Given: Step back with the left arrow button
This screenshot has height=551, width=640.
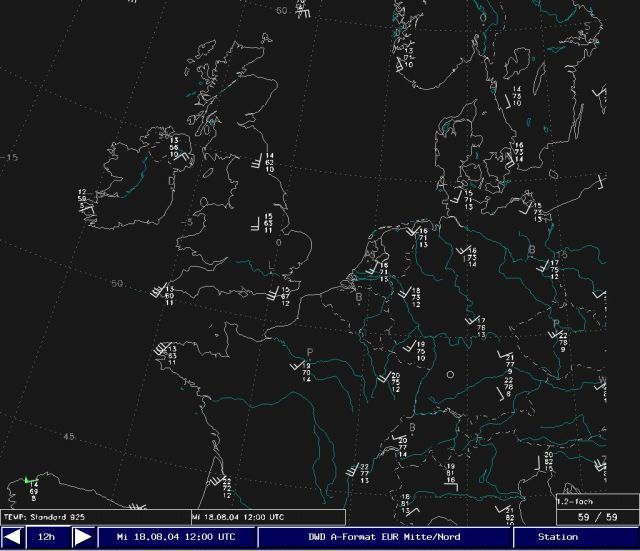Looking at the screenshot, I should pyautogui.click(x=13, y=537).
